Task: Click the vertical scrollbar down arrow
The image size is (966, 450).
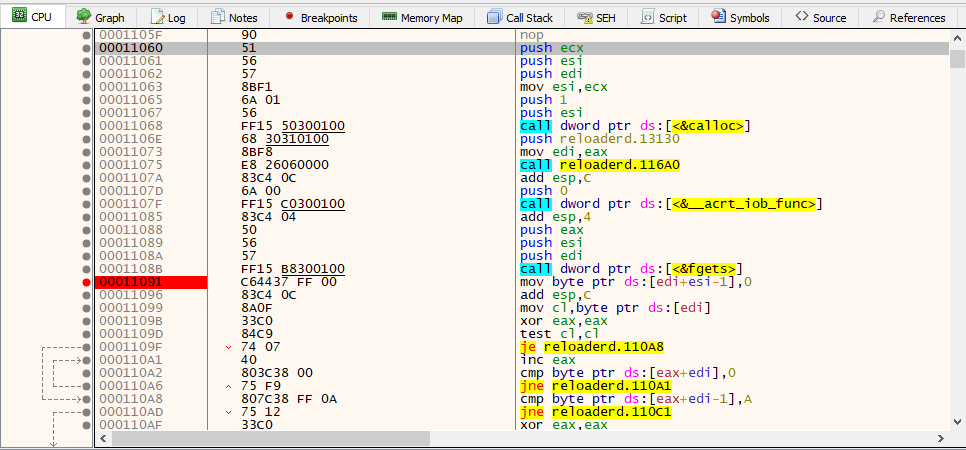Action: click(957, 422)
